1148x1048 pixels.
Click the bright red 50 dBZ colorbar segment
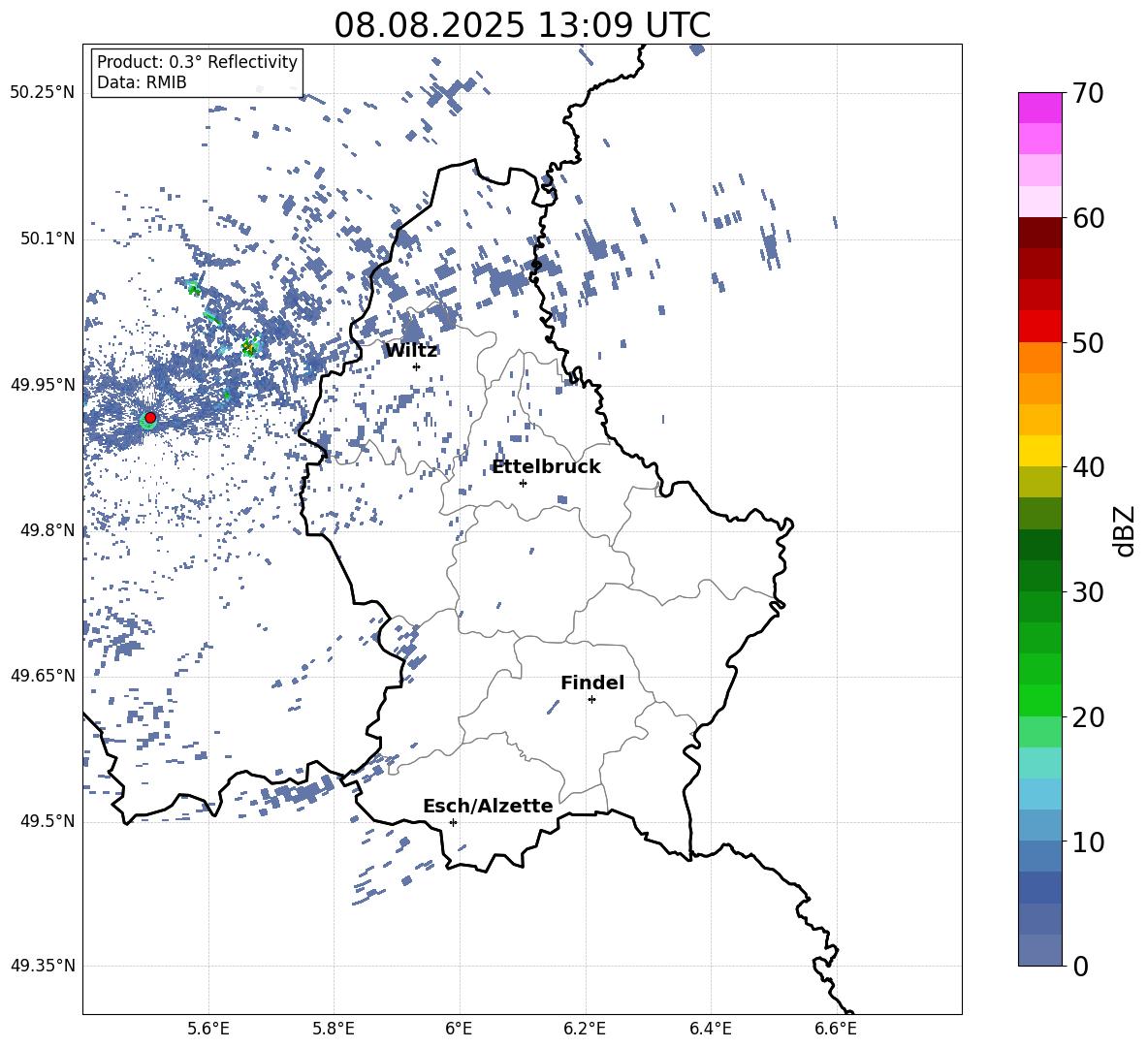1040,327
